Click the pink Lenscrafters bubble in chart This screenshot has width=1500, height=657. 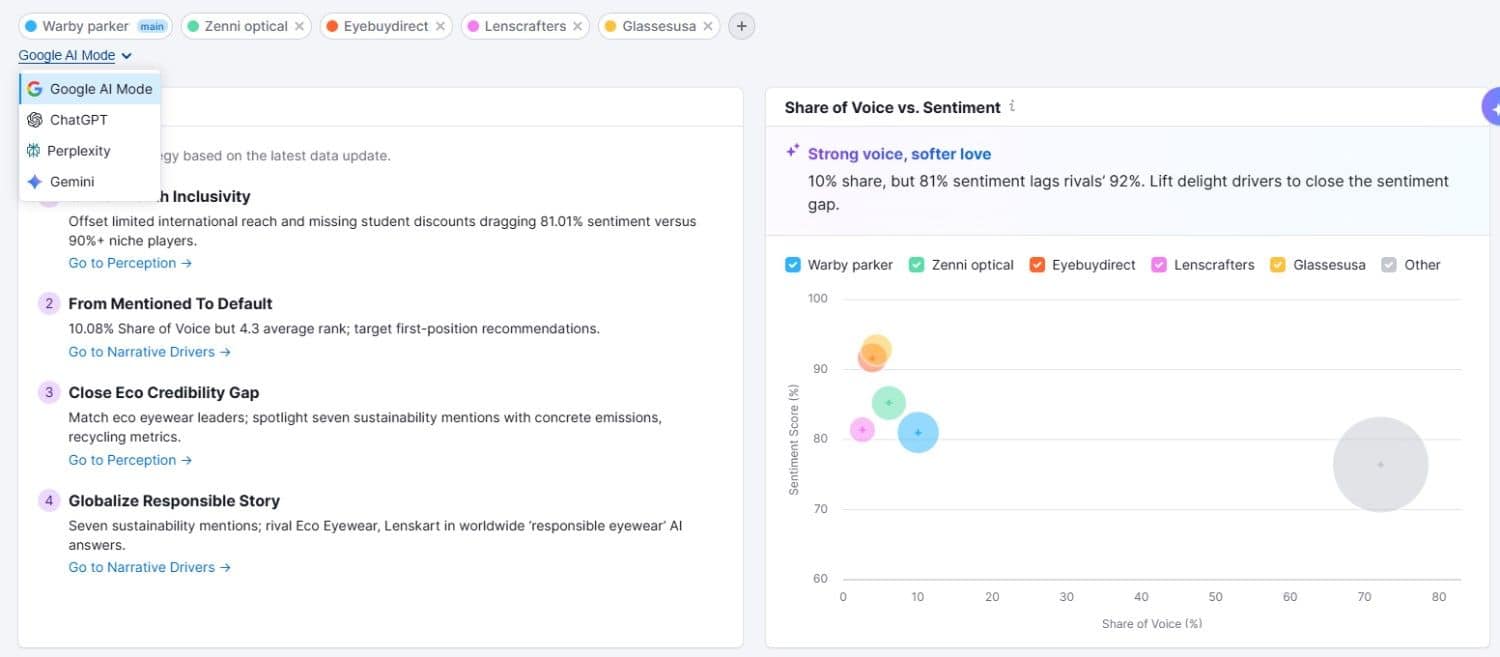[862, 430]
